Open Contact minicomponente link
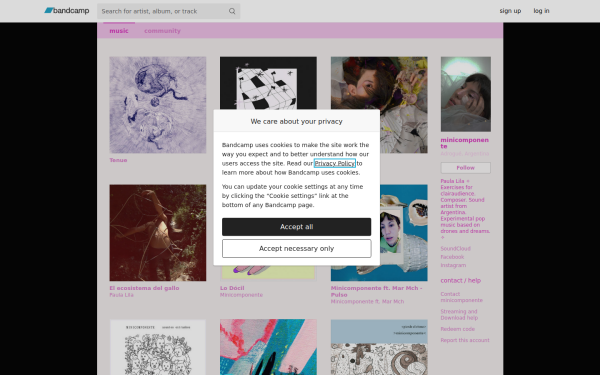 click(x=461, y=297)
